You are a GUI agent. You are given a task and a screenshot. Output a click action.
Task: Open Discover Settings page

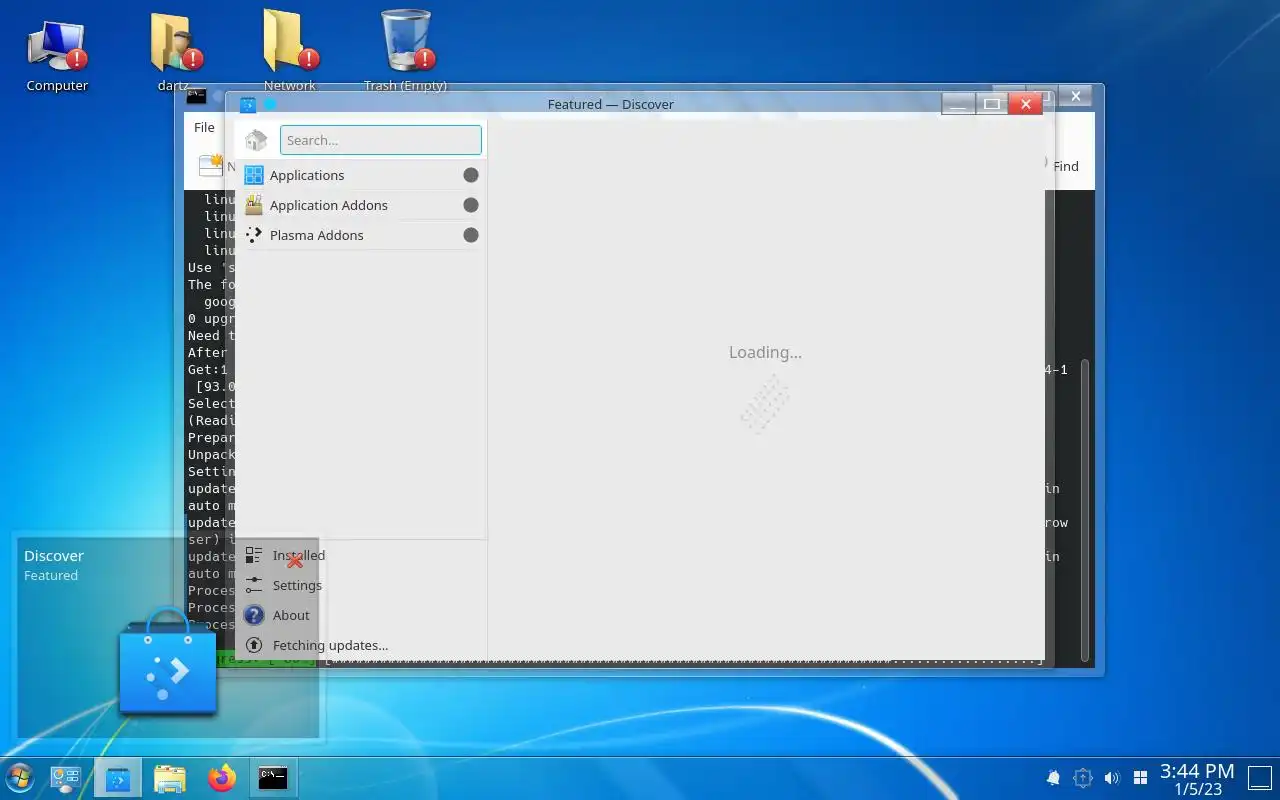pos(360,585)
